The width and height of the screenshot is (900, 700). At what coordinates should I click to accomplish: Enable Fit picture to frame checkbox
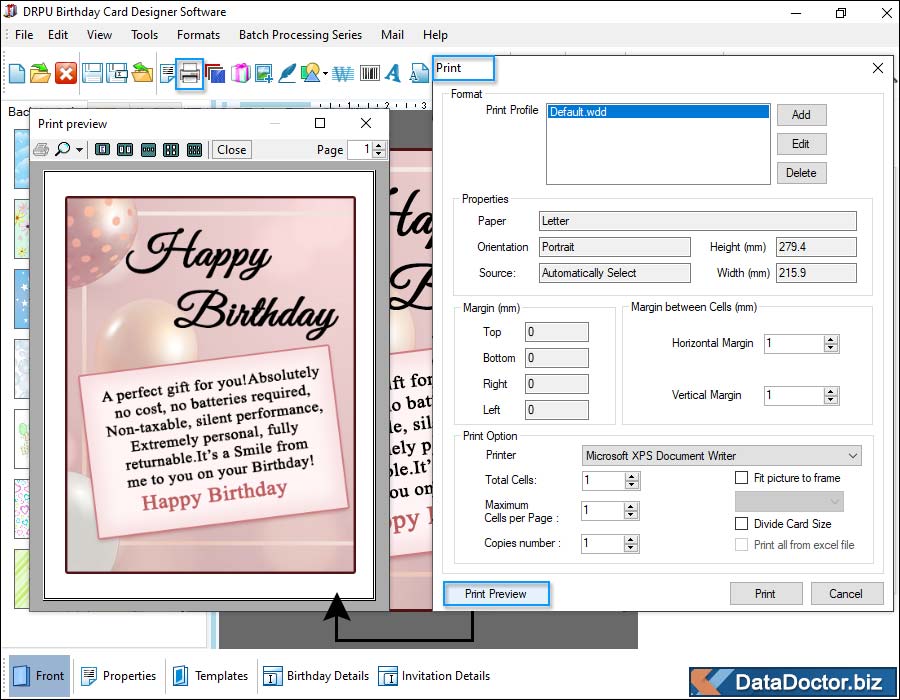tap(742, 478)
